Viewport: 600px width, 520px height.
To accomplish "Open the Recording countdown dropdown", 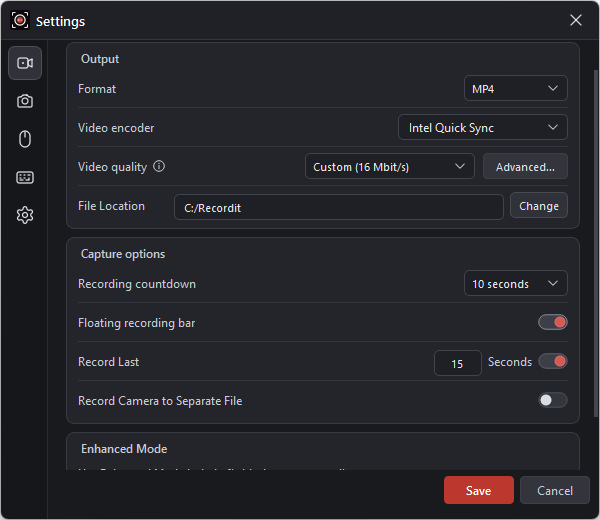I will (x=515, y=284).
